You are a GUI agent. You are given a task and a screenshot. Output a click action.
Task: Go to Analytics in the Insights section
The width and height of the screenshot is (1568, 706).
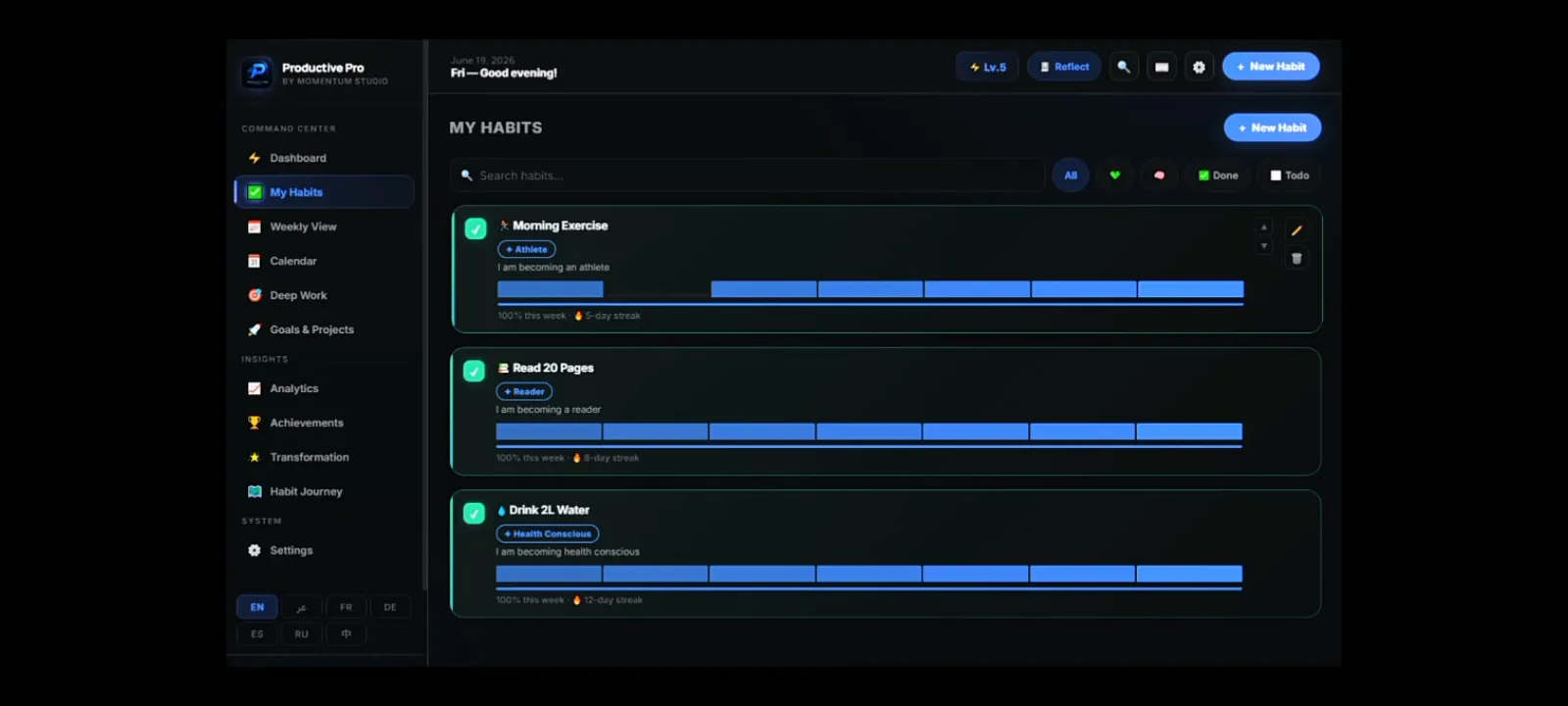323,388
